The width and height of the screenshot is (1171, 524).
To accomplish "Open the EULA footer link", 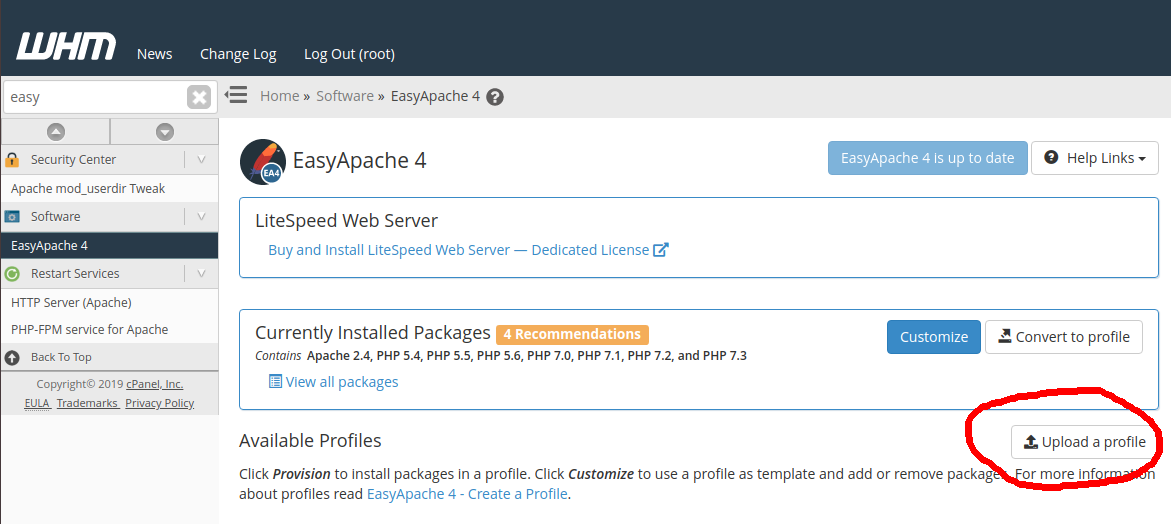I will (x=37, y=403).
